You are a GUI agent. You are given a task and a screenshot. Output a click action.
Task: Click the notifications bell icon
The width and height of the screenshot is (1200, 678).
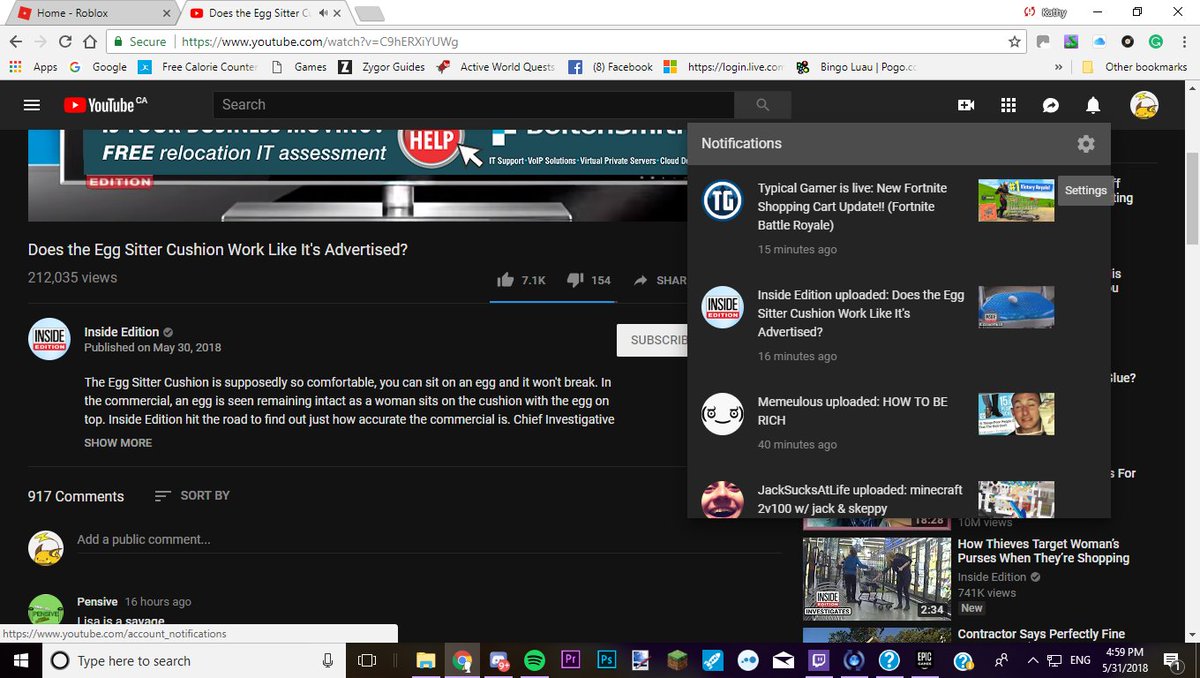1093,105
